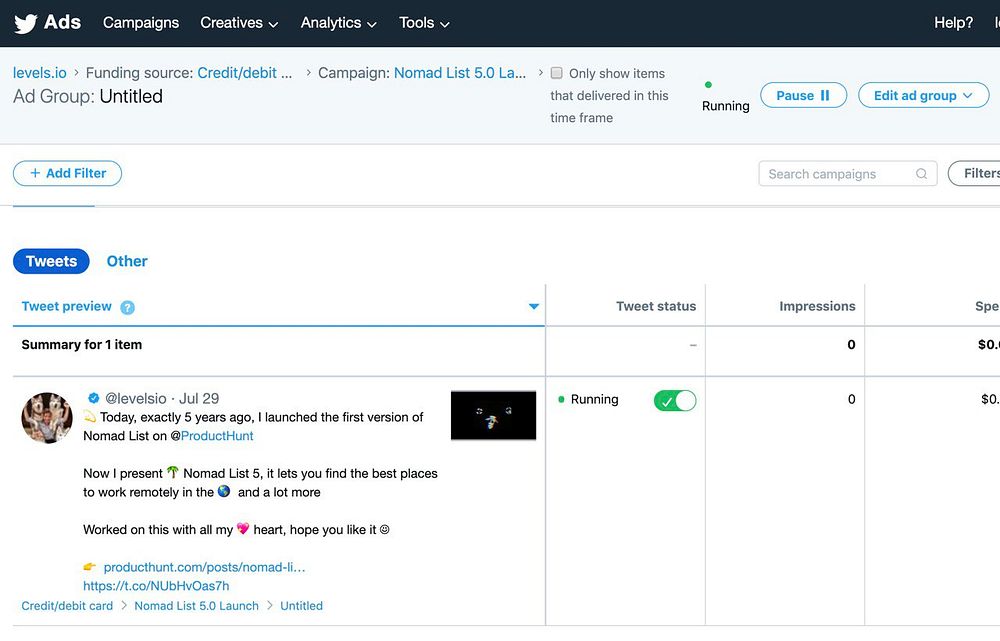Image resolution: width=1000 pixels, height=641 pixels.
Task: Click 'Summary for 1 item' row label
Action: (x=82, y=344)
